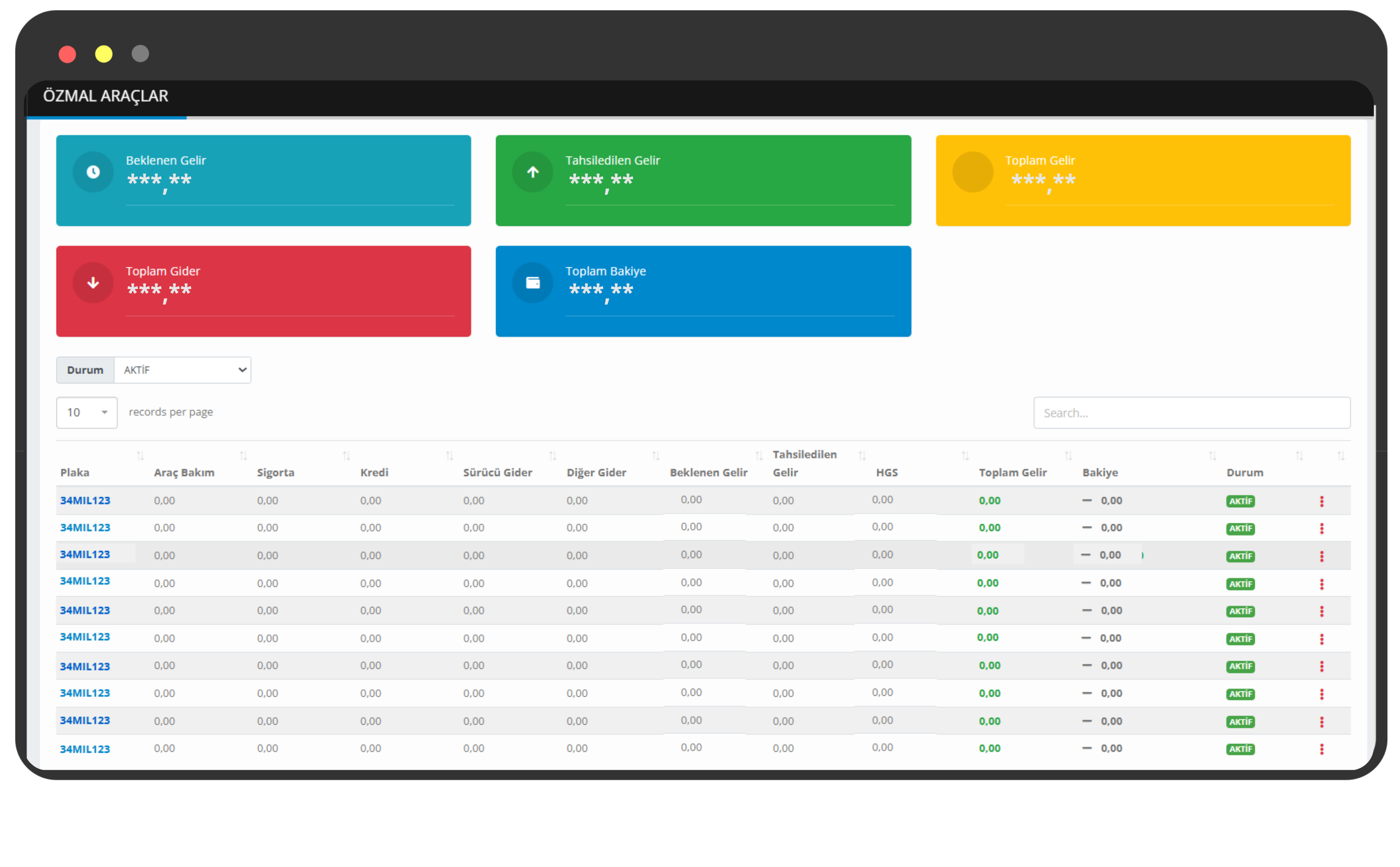Open the three-dot menu in the last table row
The width and height of the screenshot is (1400, 867).
click(x=1321, y=749)
